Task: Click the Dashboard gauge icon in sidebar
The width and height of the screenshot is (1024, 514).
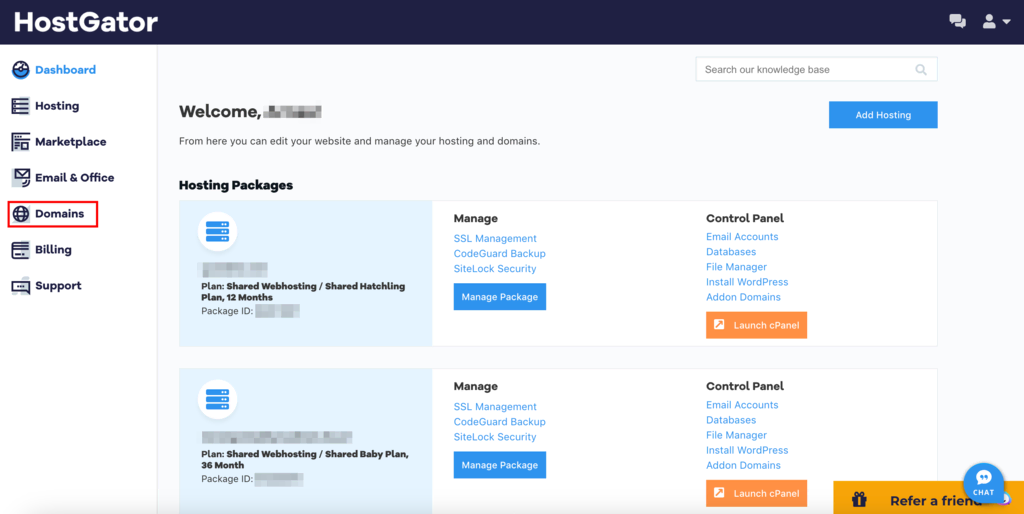Action: [21, 70]
